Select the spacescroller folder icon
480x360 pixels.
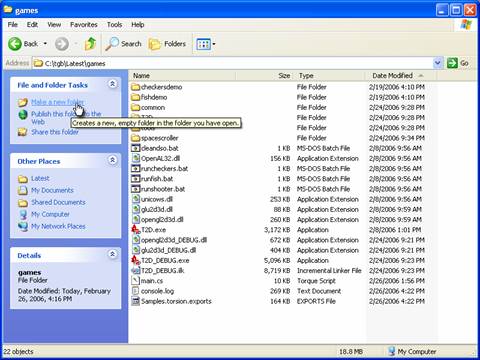click(x=135, y=138)
